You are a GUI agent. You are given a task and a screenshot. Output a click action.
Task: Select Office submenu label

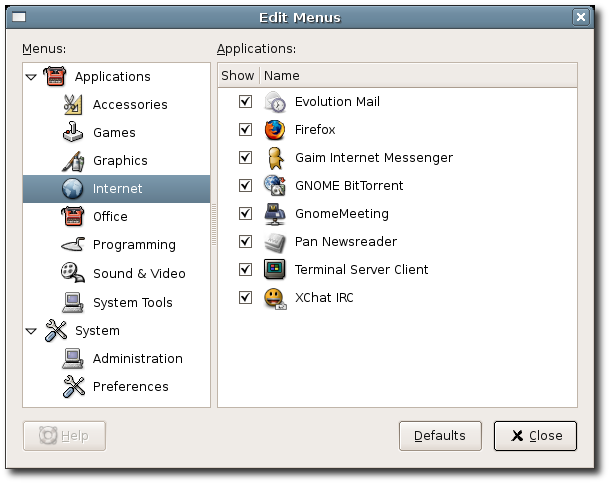pyautogui.click(x=110, y=216)
